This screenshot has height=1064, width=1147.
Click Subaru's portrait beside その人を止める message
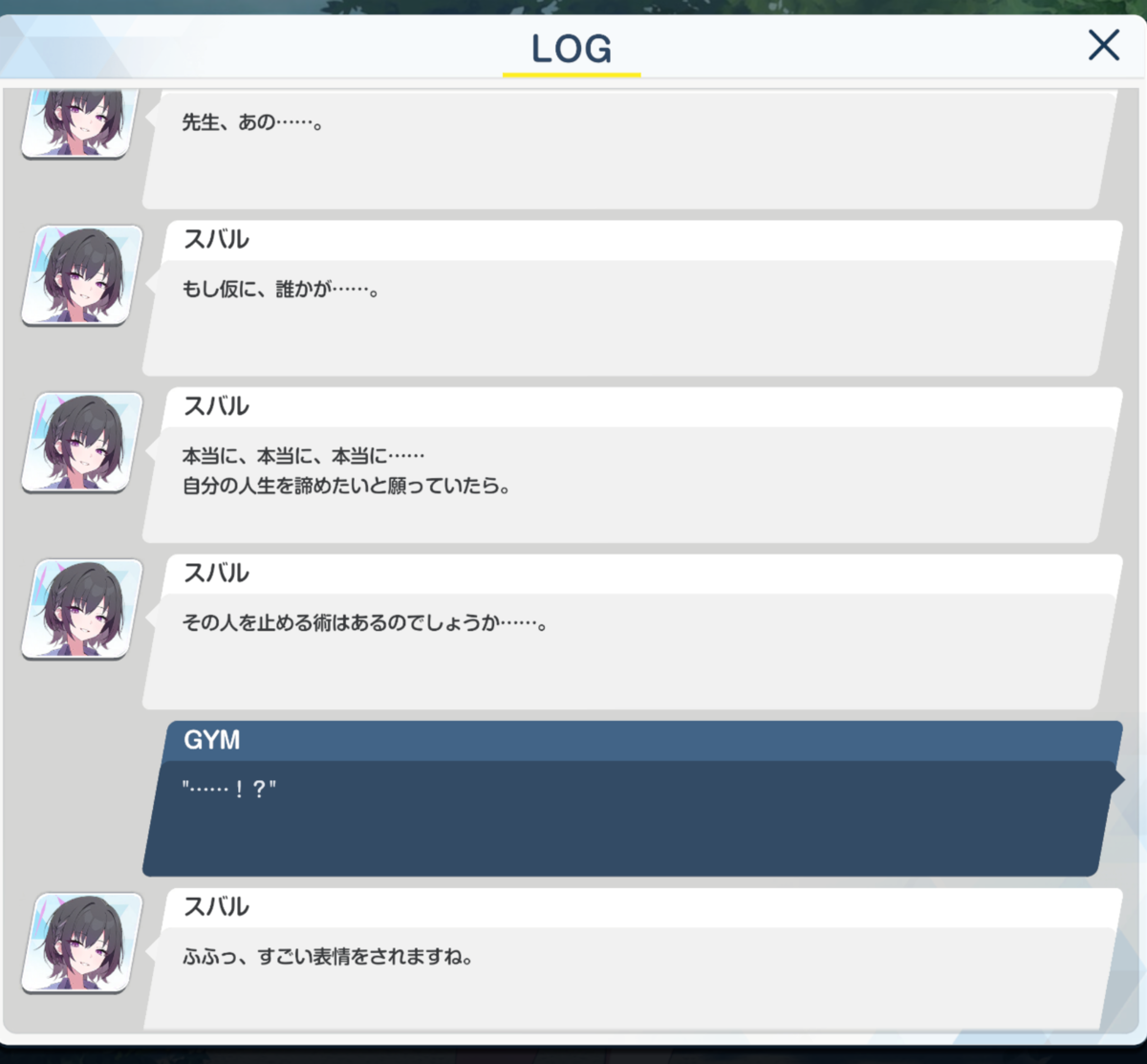coord(81,610)
